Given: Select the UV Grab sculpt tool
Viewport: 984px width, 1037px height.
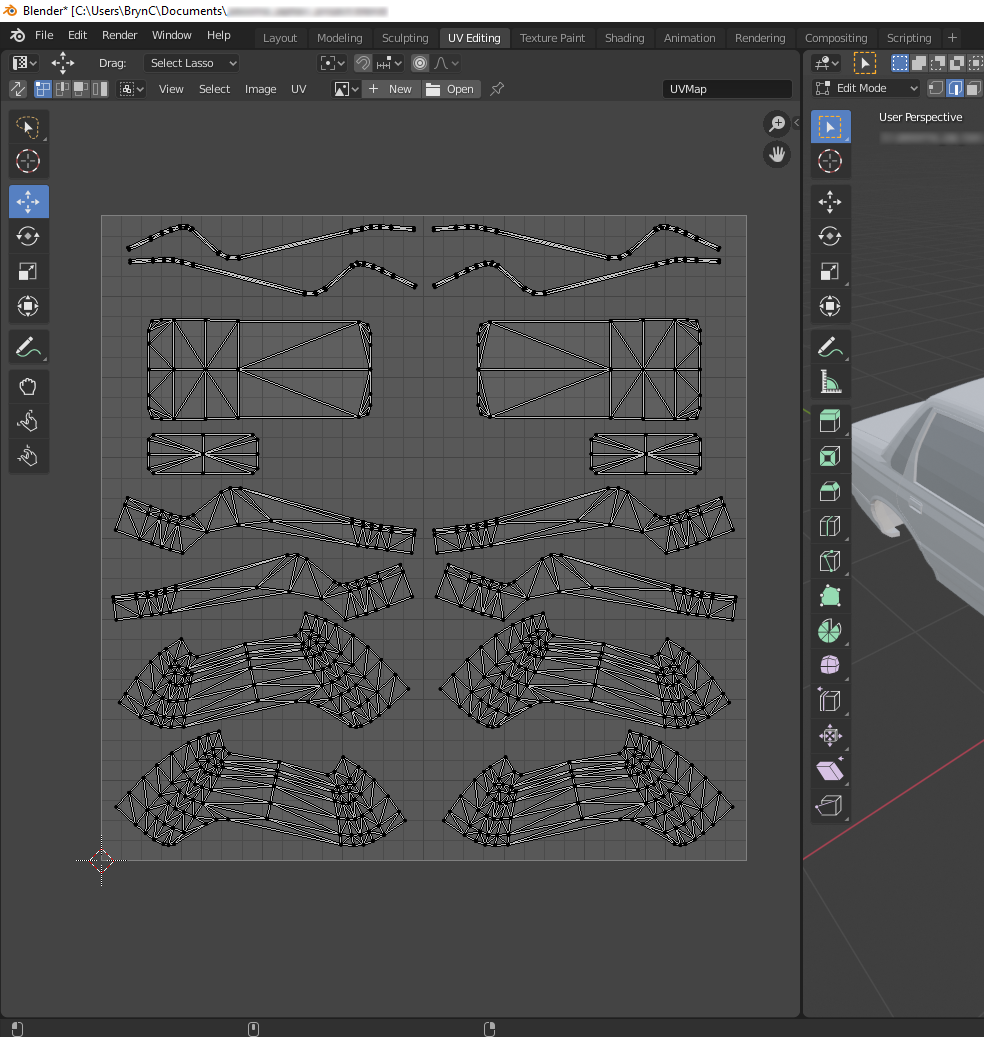Looking at the screenshot, I should click(x=28, y=387).
